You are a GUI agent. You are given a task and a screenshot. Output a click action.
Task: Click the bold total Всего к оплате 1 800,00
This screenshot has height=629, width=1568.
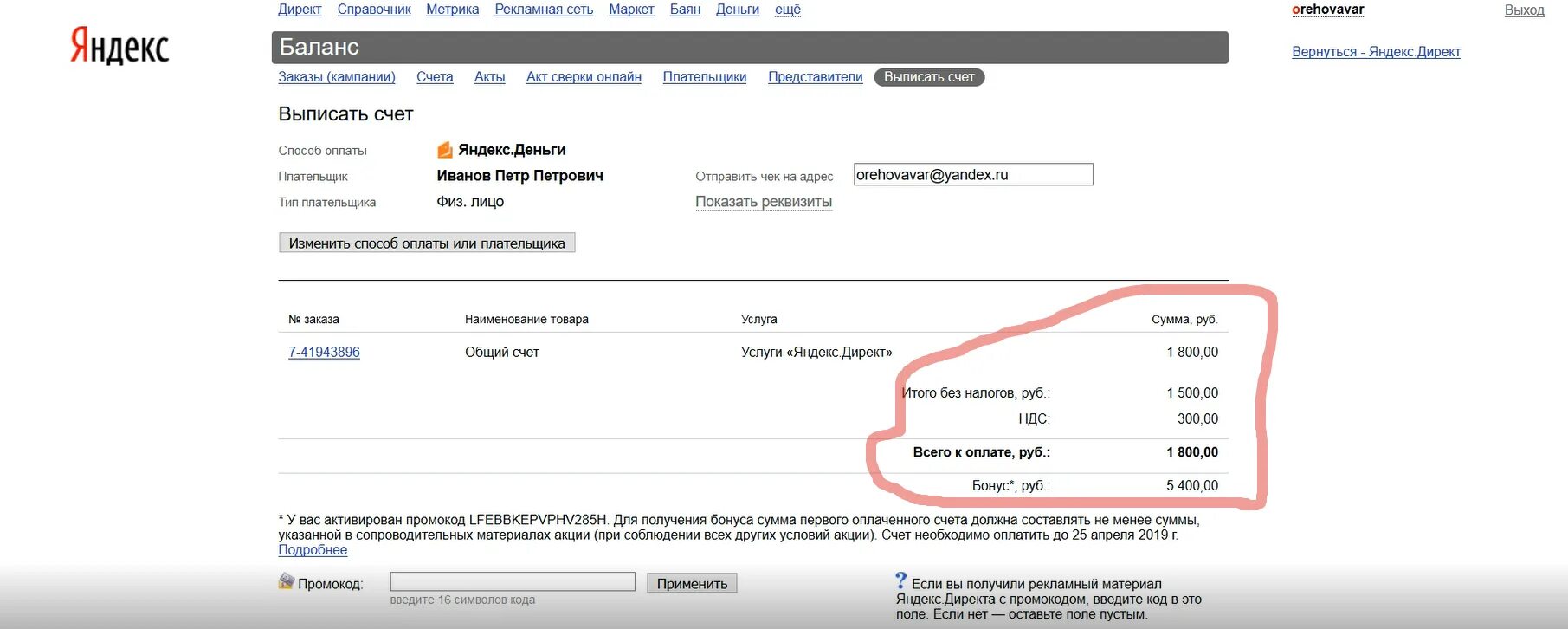coord(1192,452)
